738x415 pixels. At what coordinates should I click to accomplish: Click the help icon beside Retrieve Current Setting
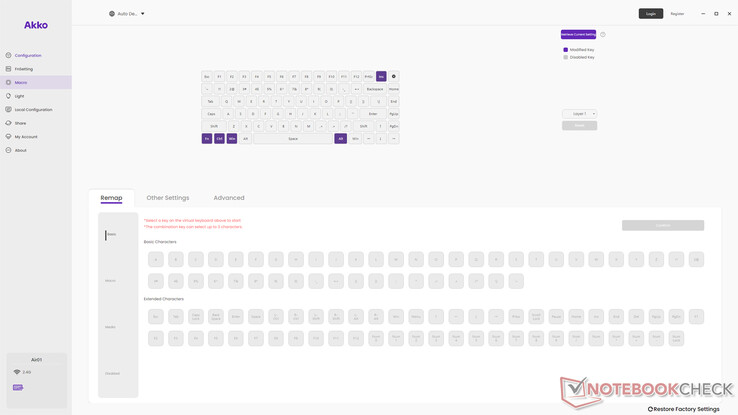tap(603, 34)
